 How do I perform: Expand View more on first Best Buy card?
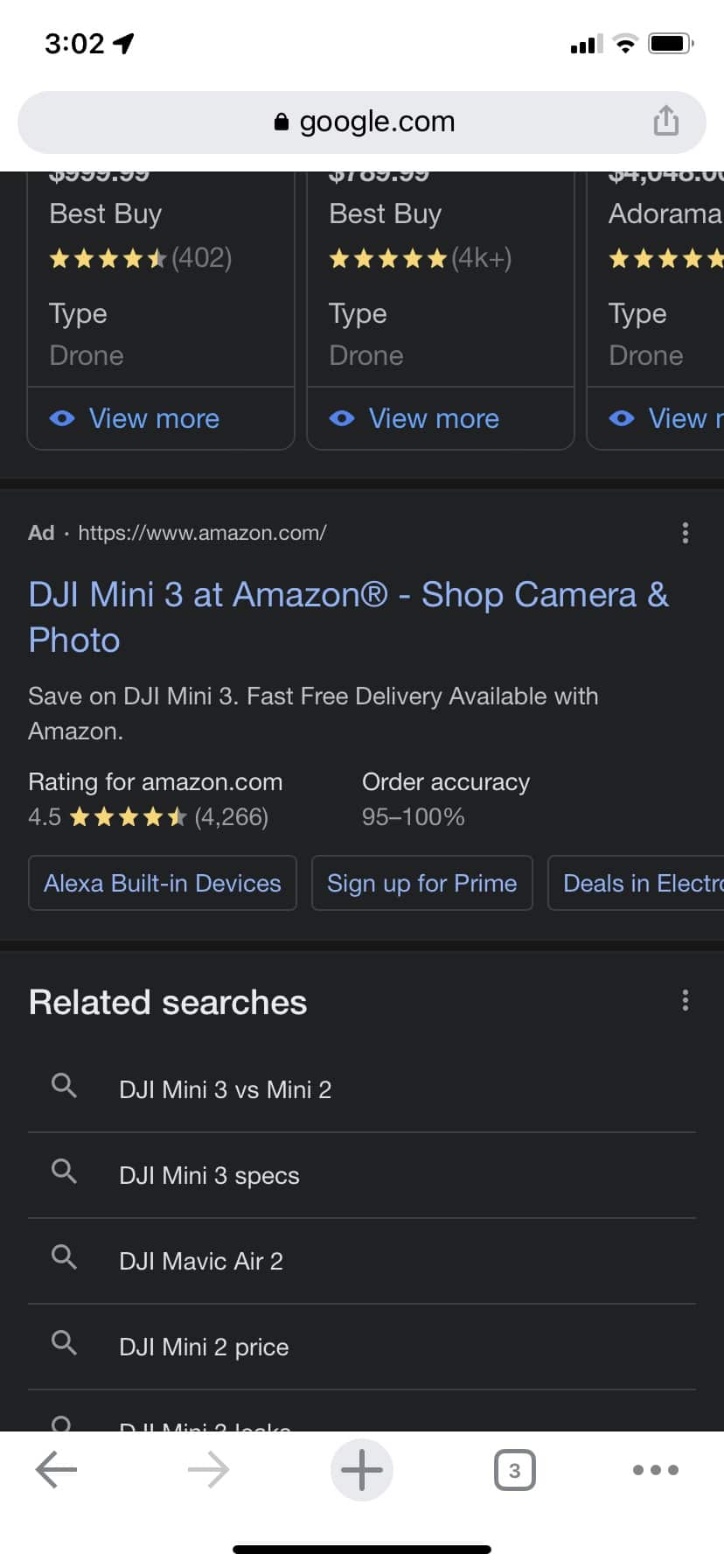point(154,418)
